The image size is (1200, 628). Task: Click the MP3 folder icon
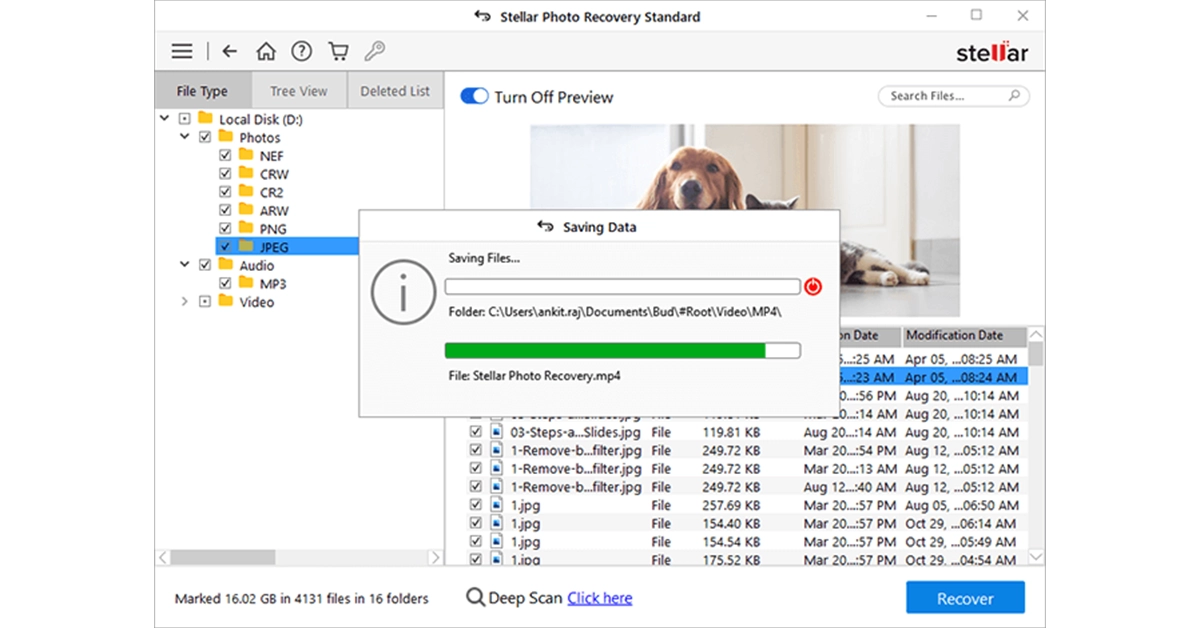[x=246, y=283]
